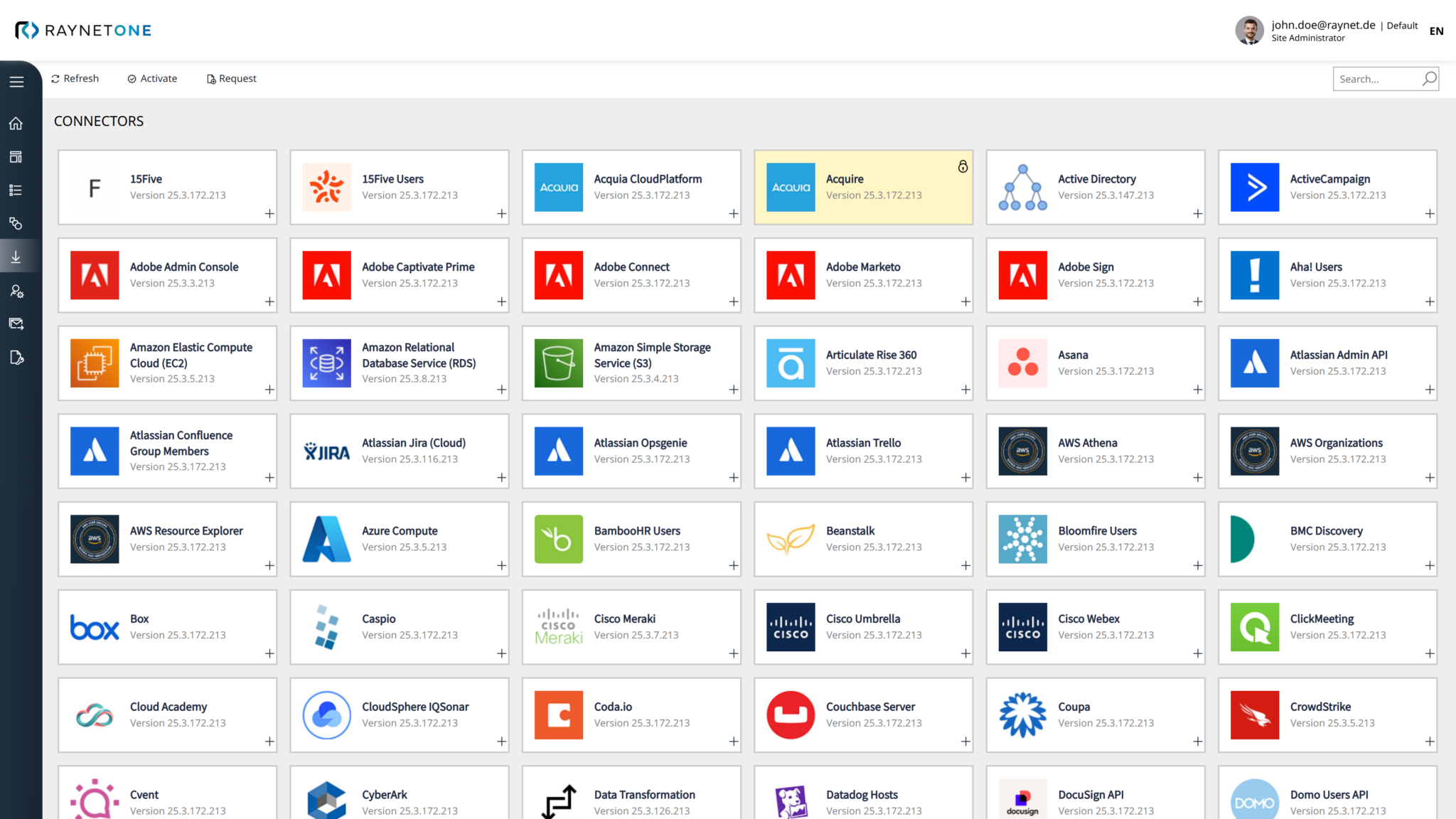Click the Request button
This screenshot has height=819, width=1456.
tap(232, 78)
